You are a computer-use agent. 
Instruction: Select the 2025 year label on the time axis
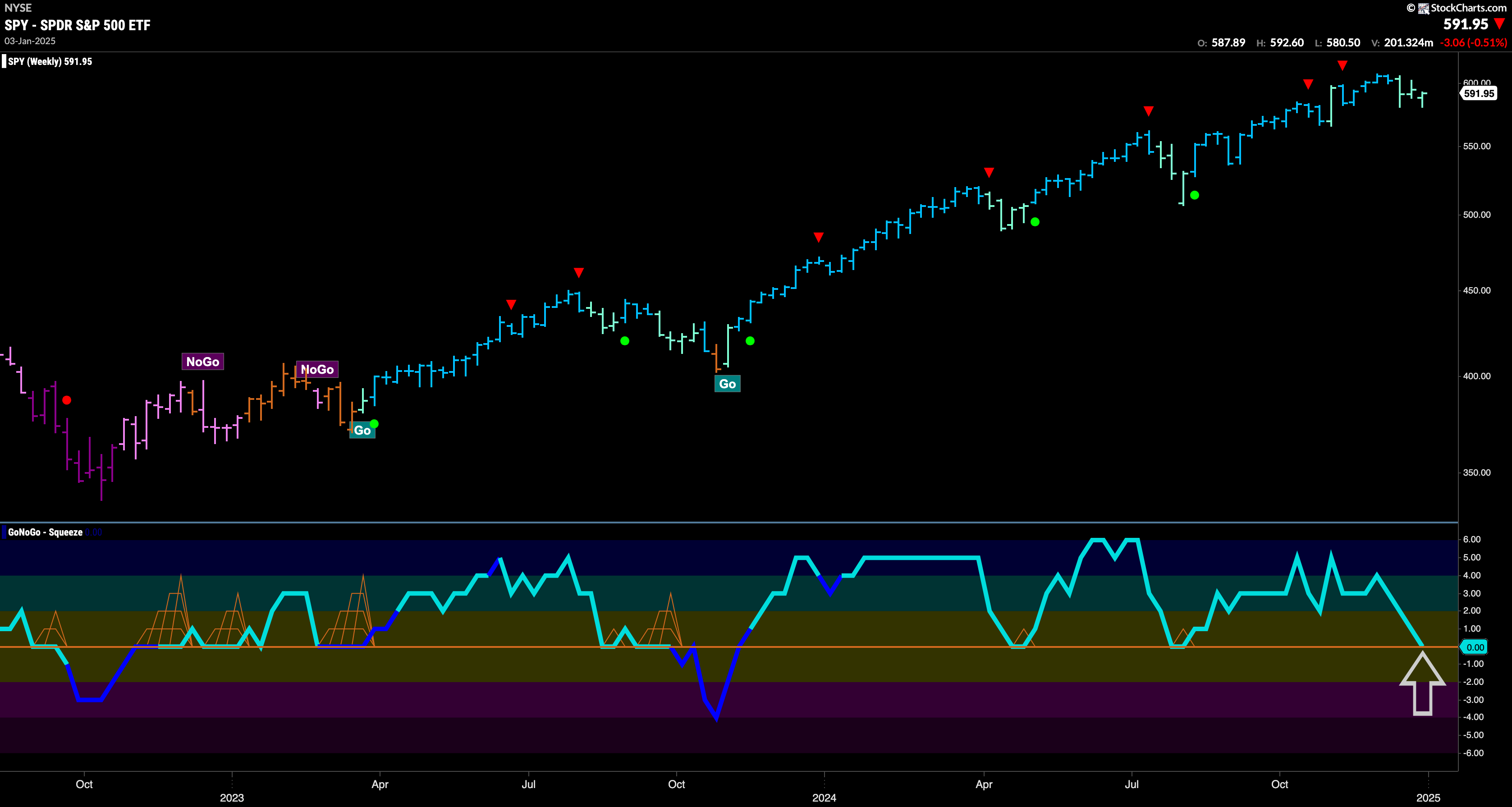click(x=1428, y=798)
